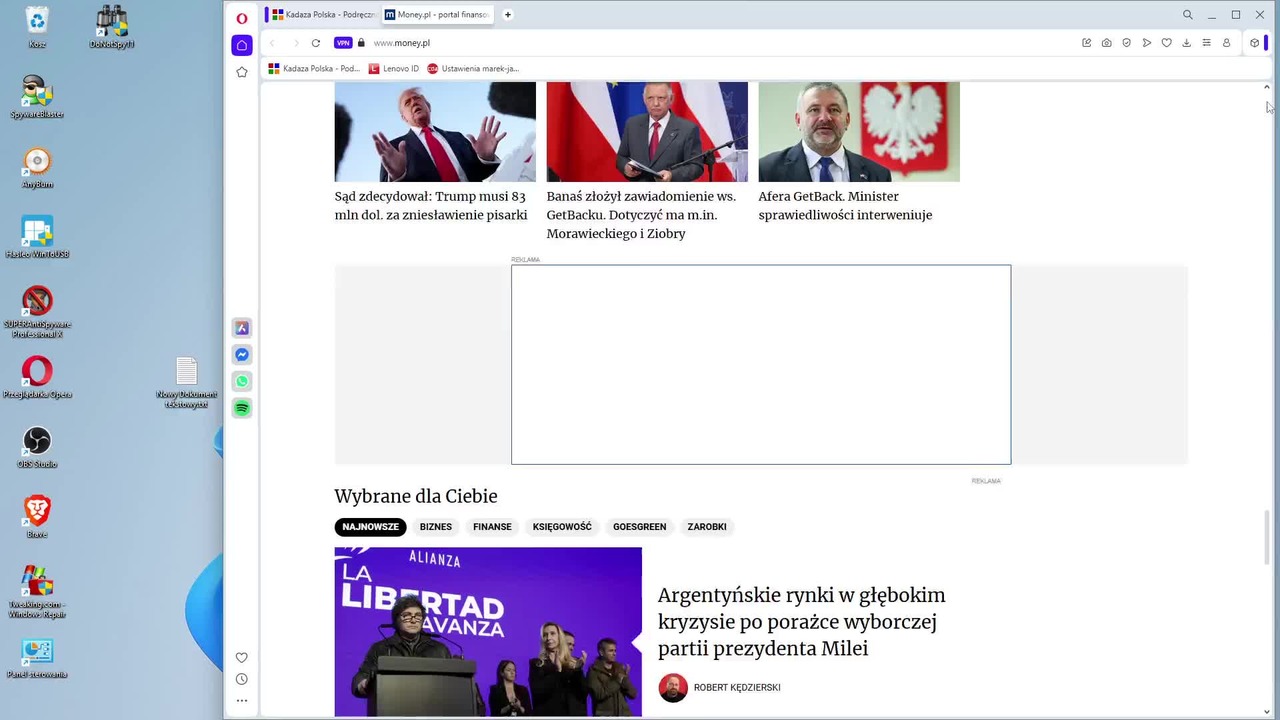Toggle the VPN badge in the address bar
Viewport: 1280px width, 720px height.
point(343,43)
